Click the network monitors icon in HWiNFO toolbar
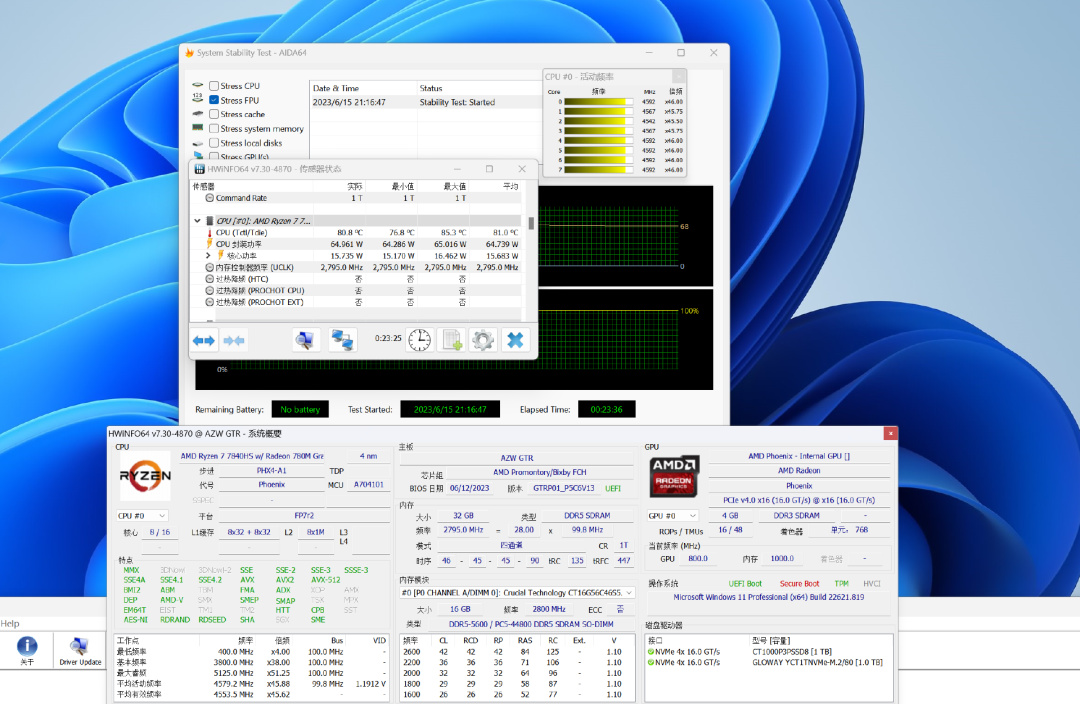The height and width of the screenshot is (704, 1080). [343, 340]
